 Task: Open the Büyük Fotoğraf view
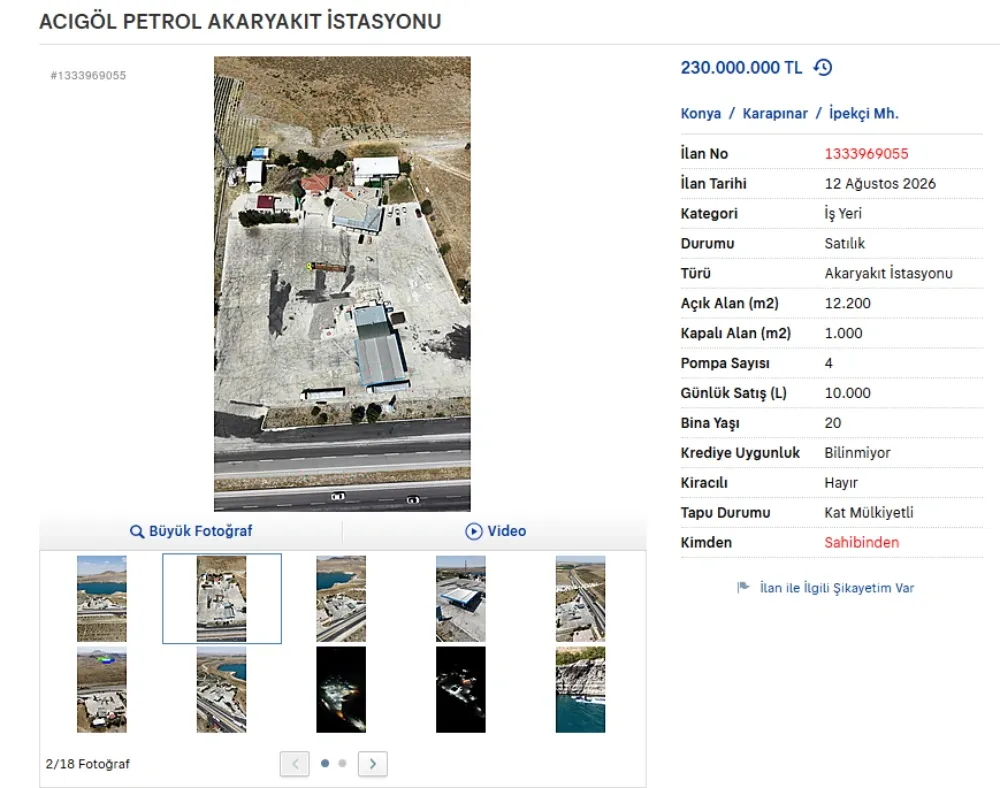(191, 531)
